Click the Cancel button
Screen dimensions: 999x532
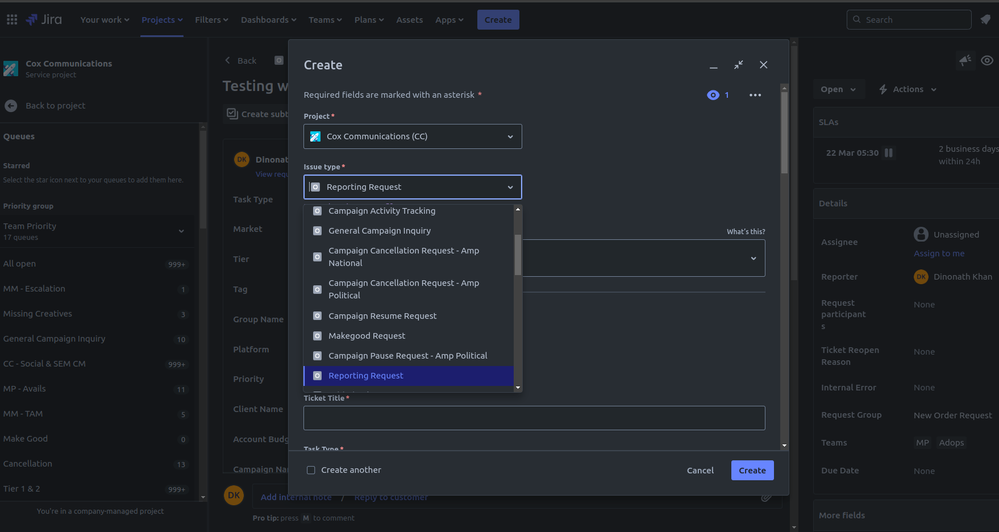click(700, 470)
